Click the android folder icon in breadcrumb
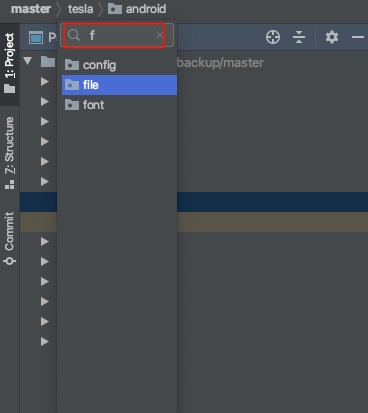The height and width of the screenshot is (413, 368). (115, 9)
